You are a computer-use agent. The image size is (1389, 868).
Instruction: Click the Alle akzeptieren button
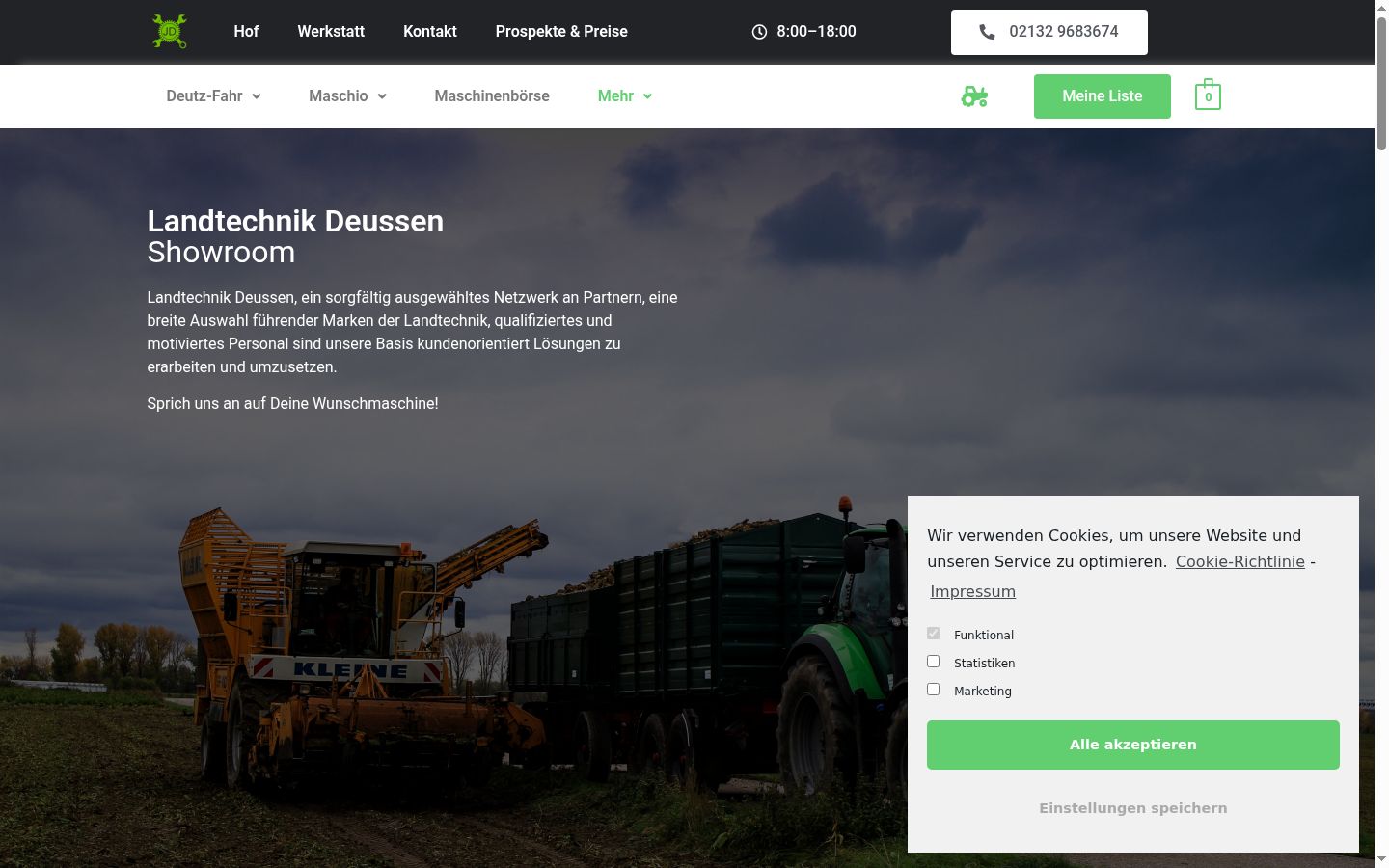(1133, 745)
